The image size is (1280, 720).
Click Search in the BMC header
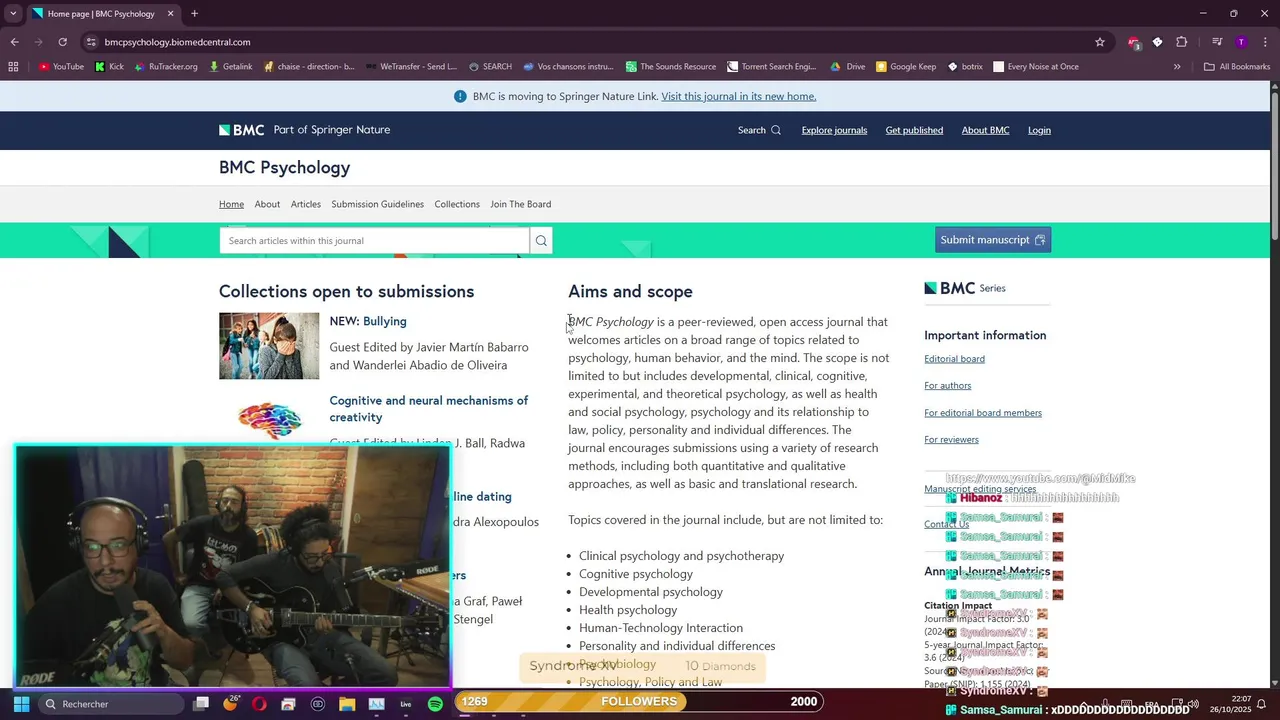click(x=759, y=130)
